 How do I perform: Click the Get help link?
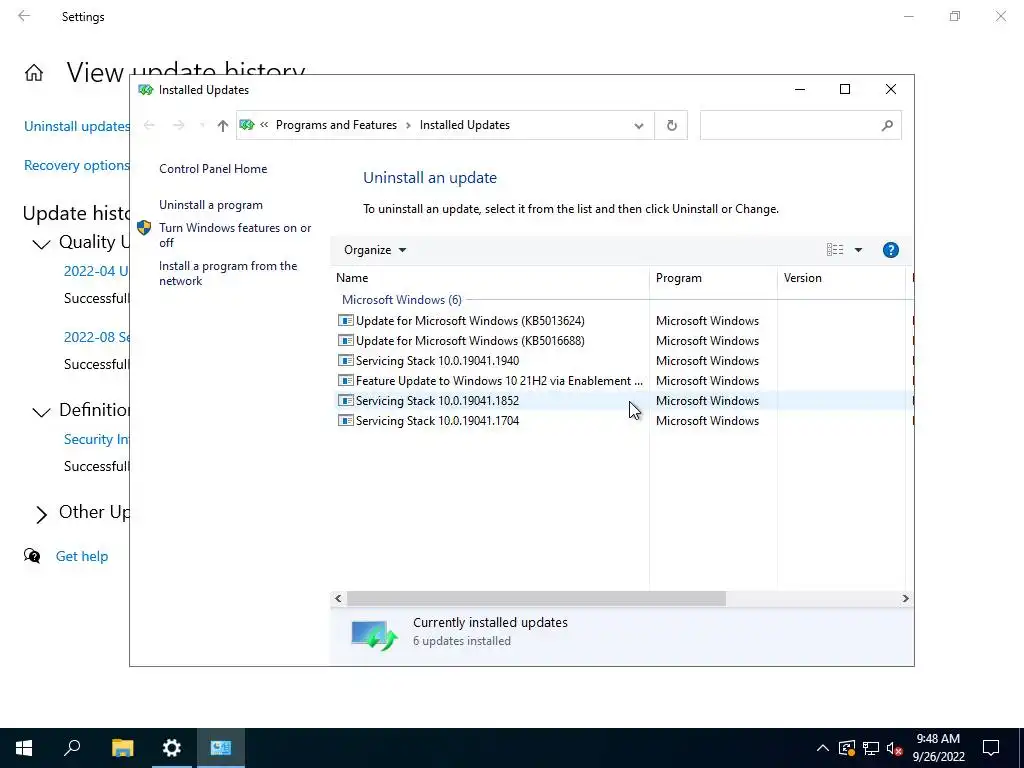[x=82, y=556]
